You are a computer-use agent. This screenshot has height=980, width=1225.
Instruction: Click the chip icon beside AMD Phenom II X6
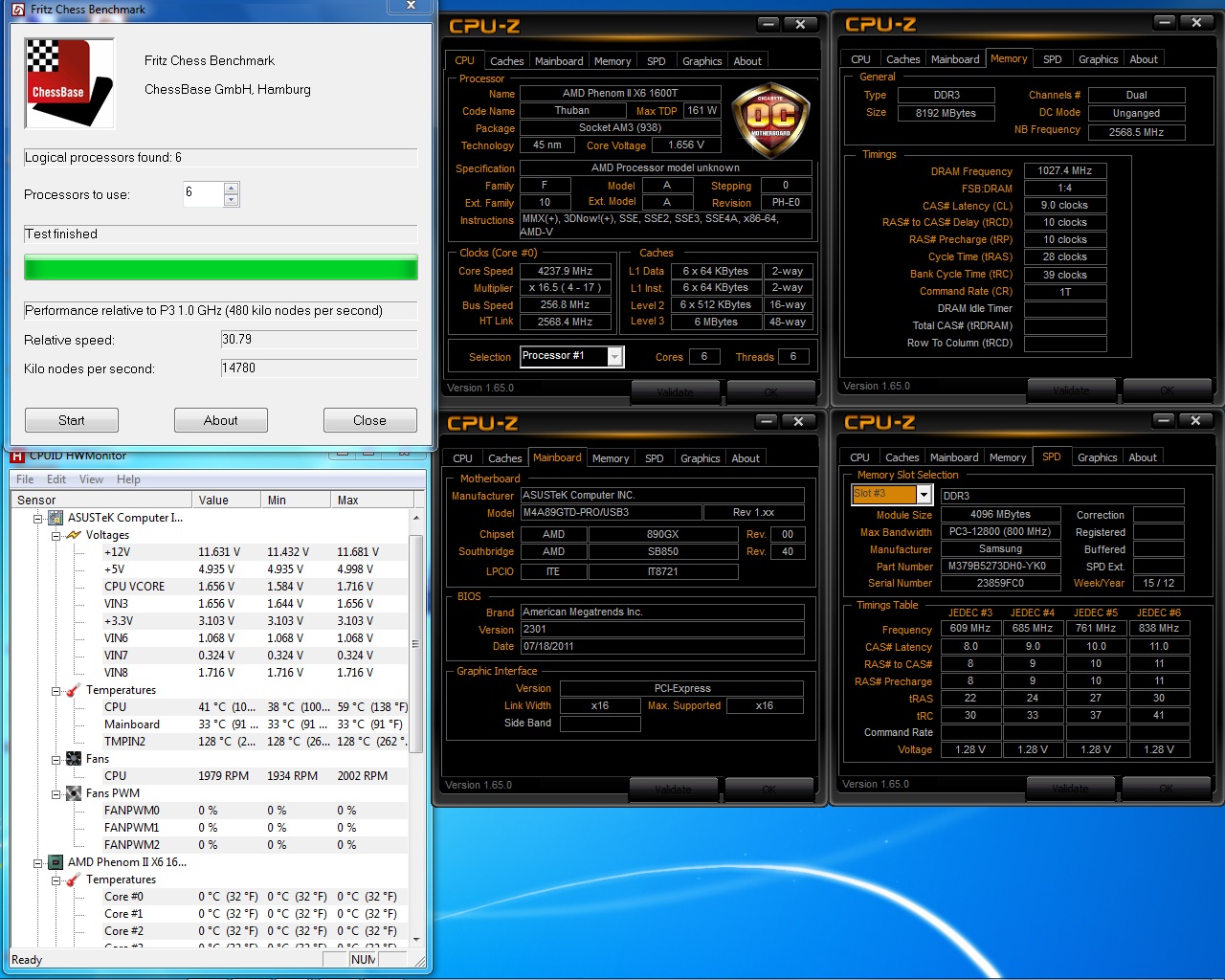[x=56, y=862]
